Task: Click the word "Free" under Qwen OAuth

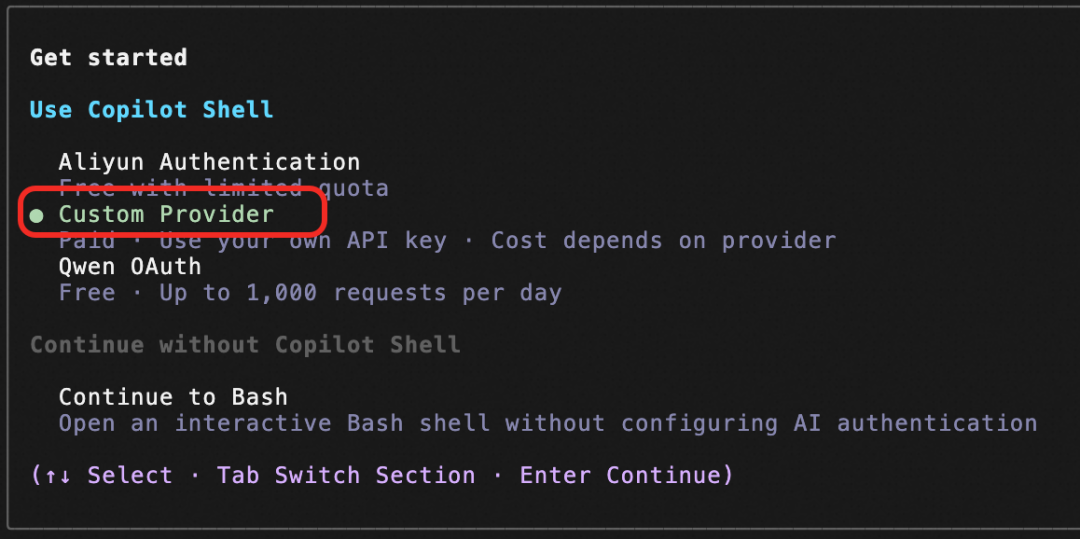Action: click(x=87, y=293)
